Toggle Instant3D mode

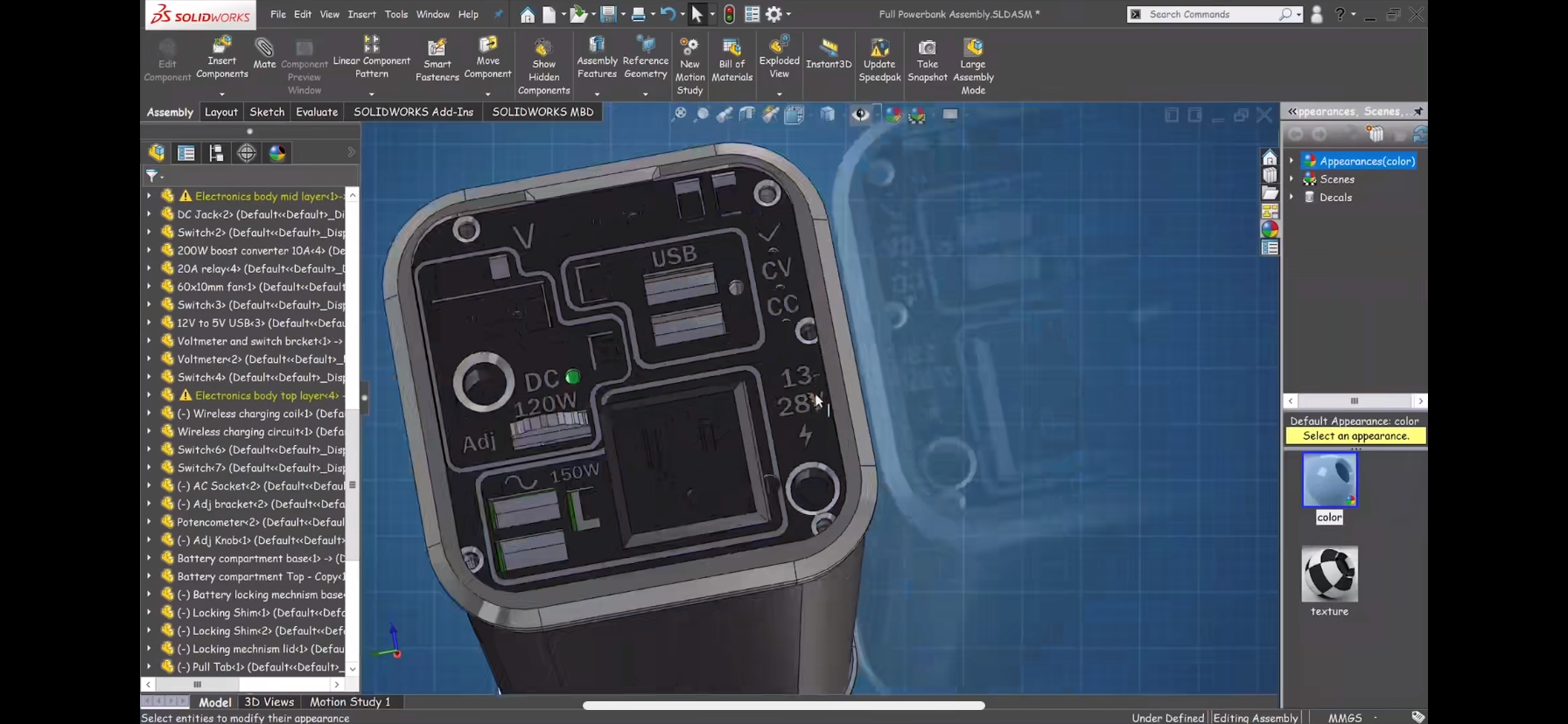coord(828,54)
